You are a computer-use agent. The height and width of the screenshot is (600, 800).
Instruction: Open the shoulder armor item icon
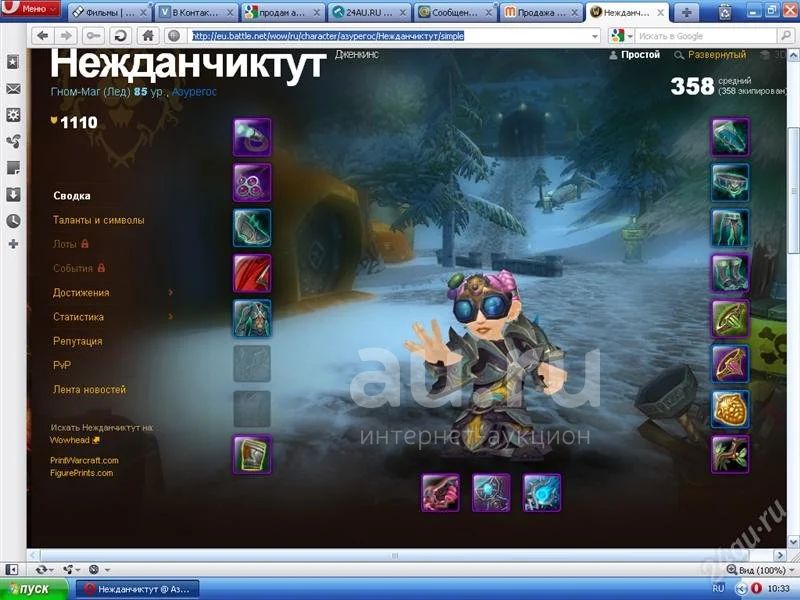tap(252, 228)
